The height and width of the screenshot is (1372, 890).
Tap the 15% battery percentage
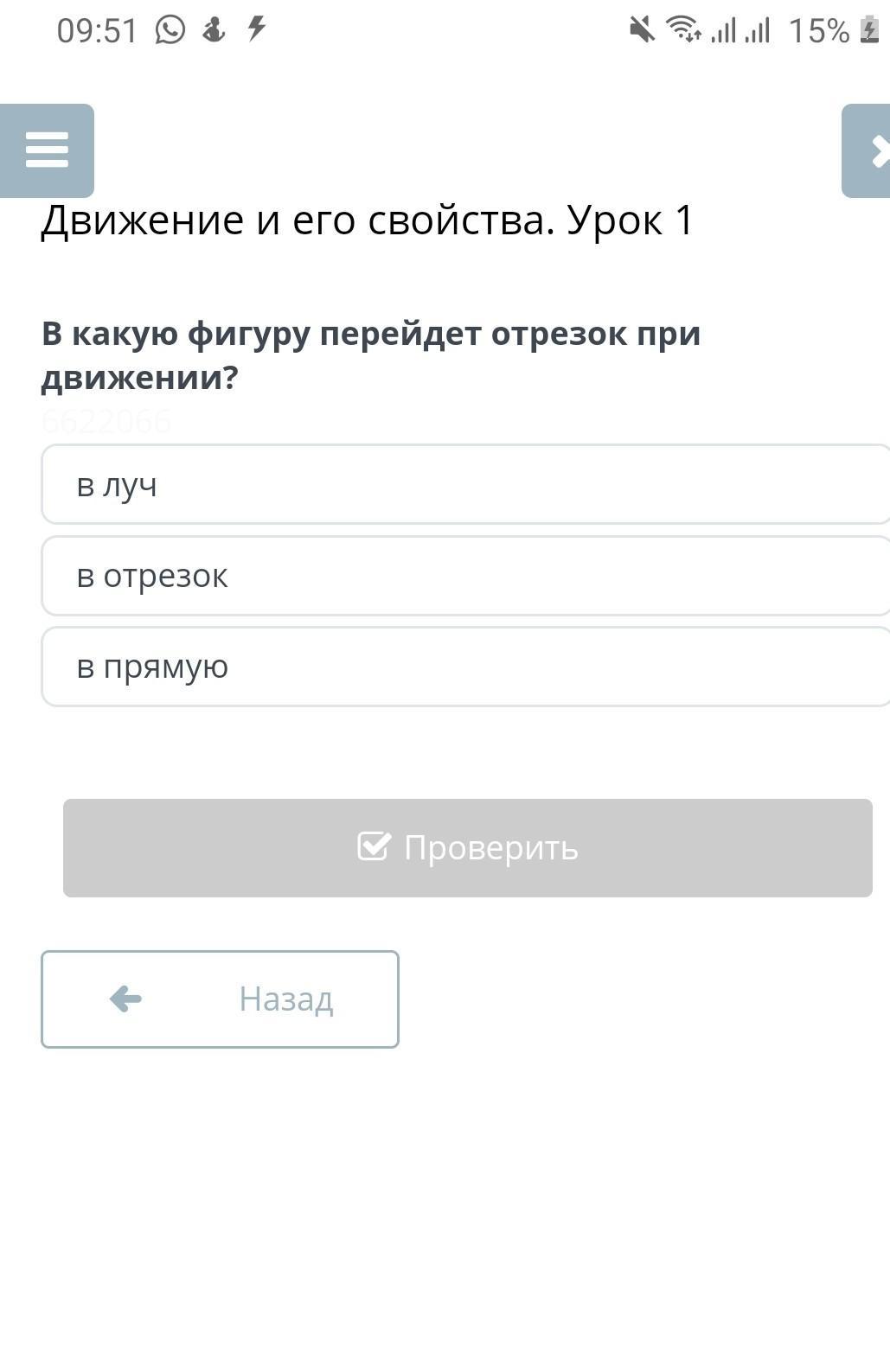point(818,31)
